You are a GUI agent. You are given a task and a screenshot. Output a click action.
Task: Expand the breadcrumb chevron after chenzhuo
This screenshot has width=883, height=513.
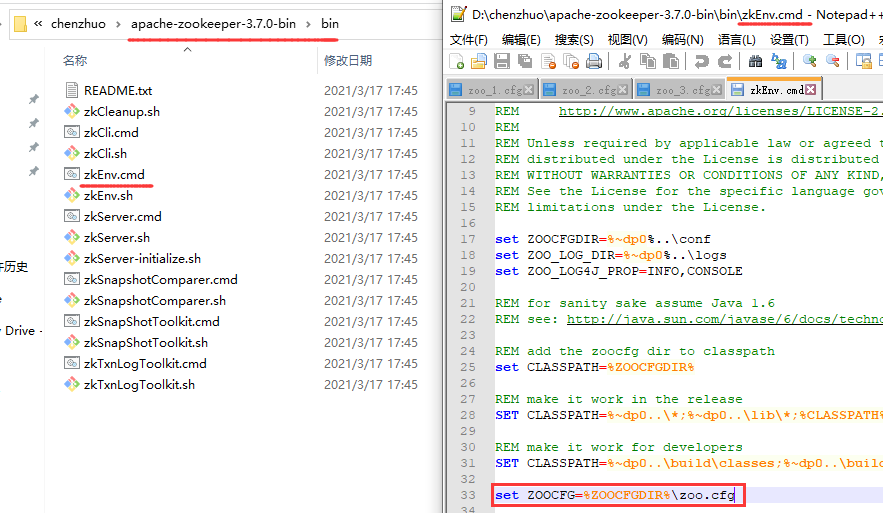click(x=120, y=23)
